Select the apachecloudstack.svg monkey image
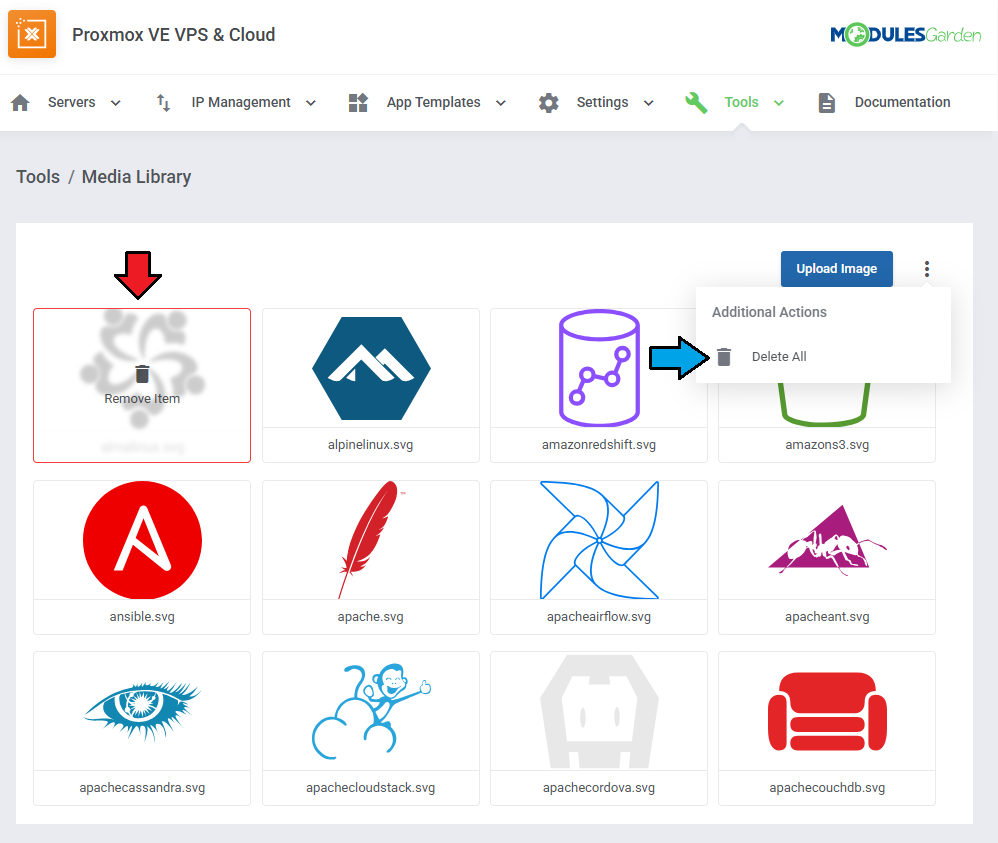The image size is (998, 843). (x=370, y=711)
